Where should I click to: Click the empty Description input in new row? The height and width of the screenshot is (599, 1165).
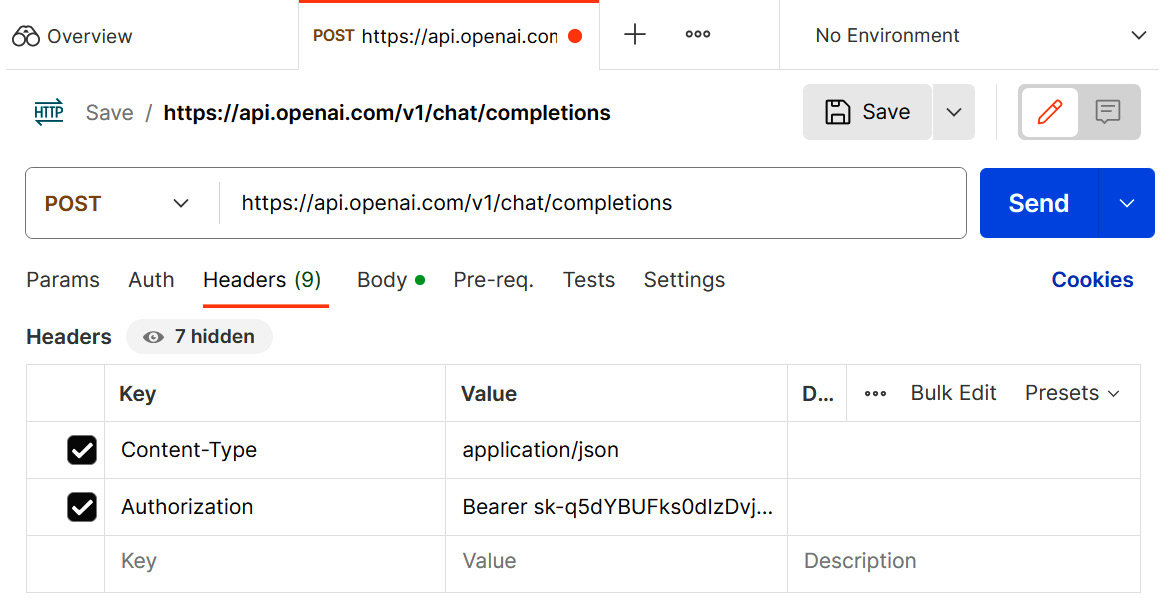pos(964,561)
